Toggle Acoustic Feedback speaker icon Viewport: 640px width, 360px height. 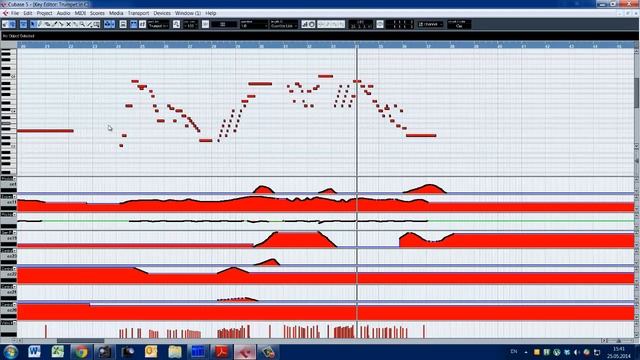pyautogui.click(x=12, y=24)
